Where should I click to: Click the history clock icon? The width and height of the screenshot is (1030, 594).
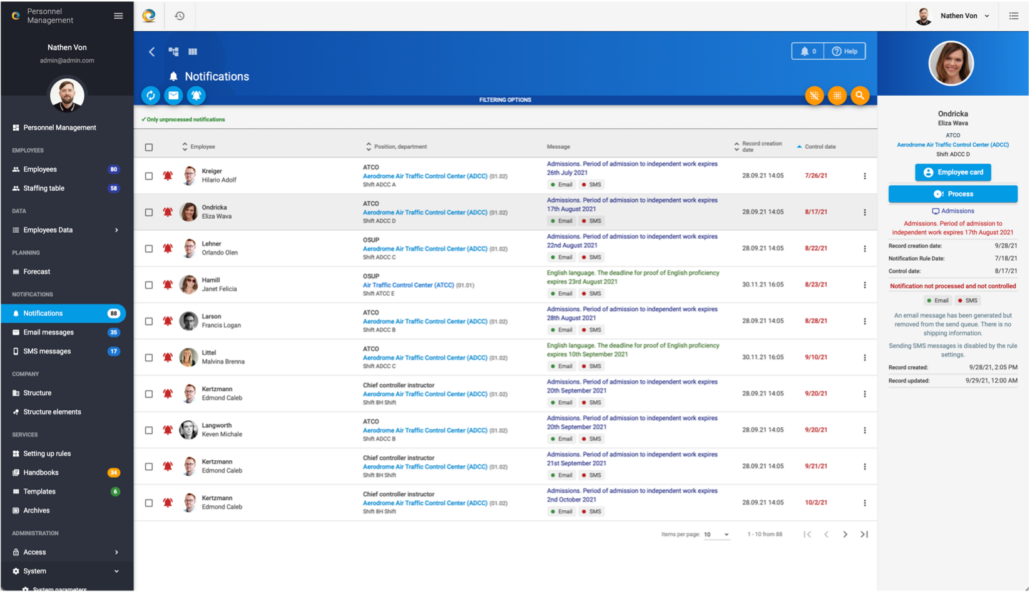(179, 15)
